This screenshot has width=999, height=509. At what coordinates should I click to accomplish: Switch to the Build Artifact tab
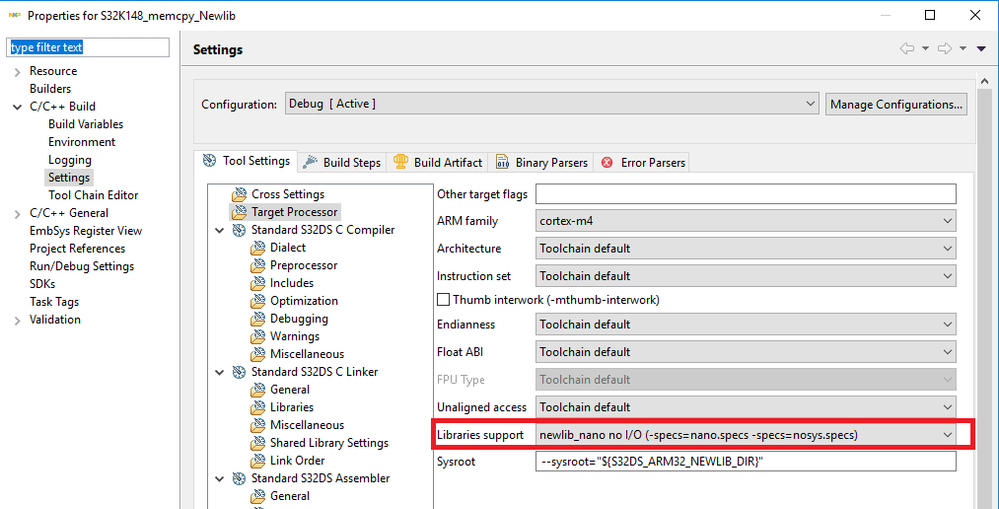[438, 162]
